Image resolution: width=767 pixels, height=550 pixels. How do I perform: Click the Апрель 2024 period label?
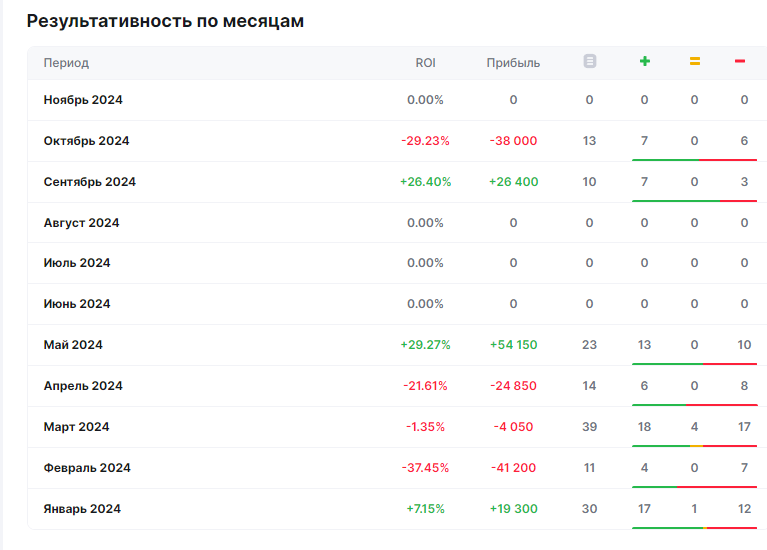(83, 386)
